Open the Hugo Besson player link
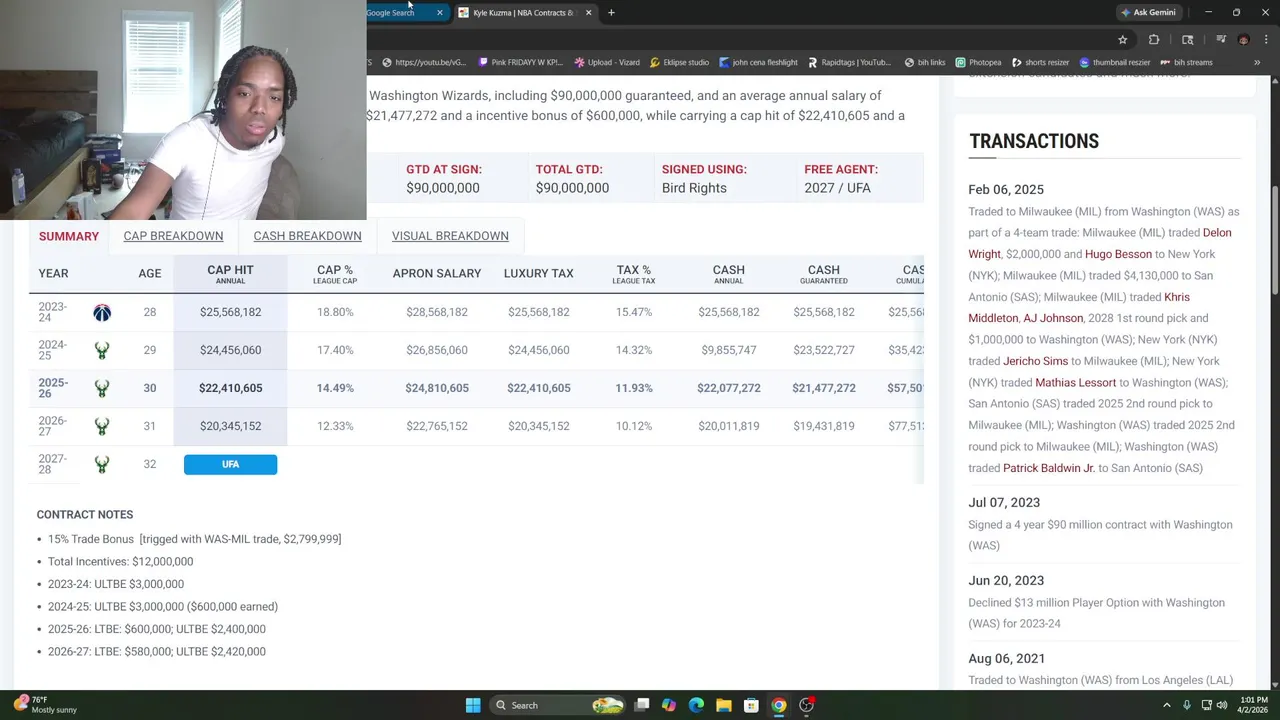Image resolution: width=1280 pixels, height=720 pixels. click(x=1118, y=254)
